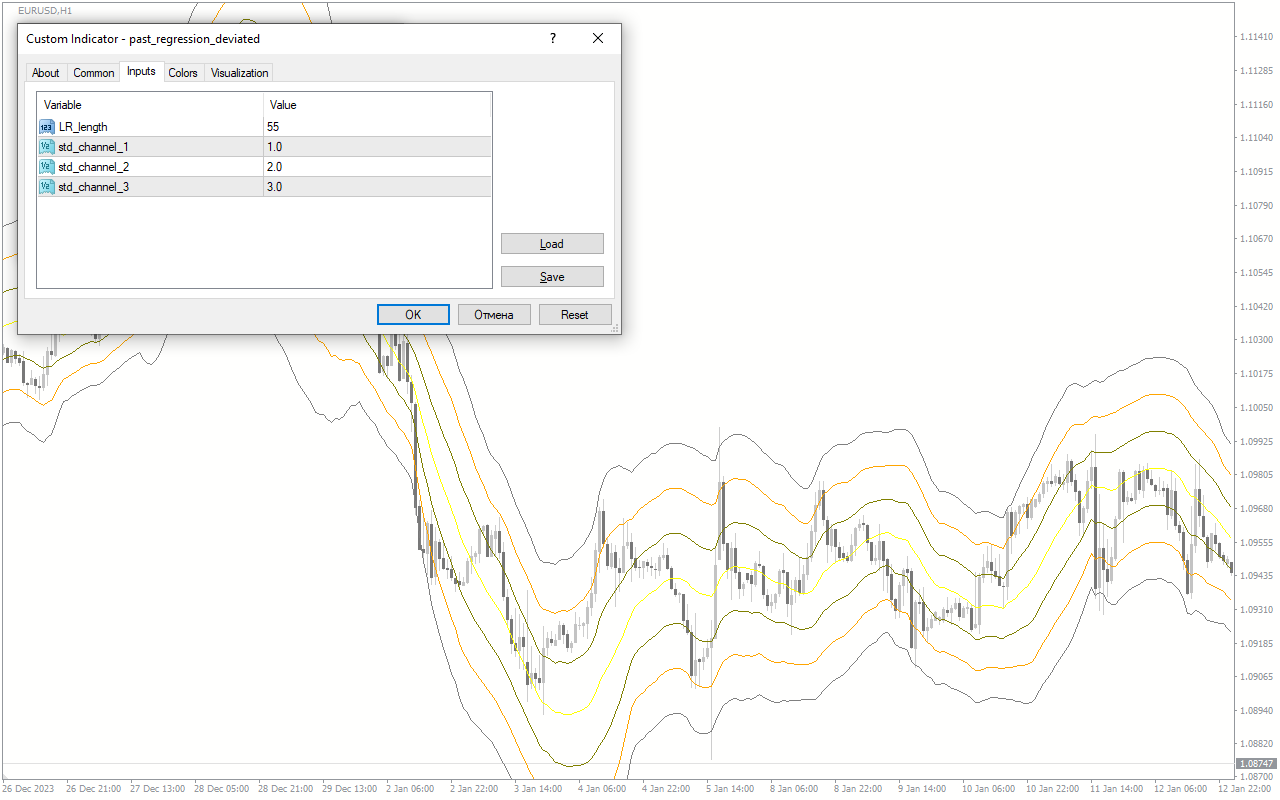Click the Value column header

click(x=377, y=105)
